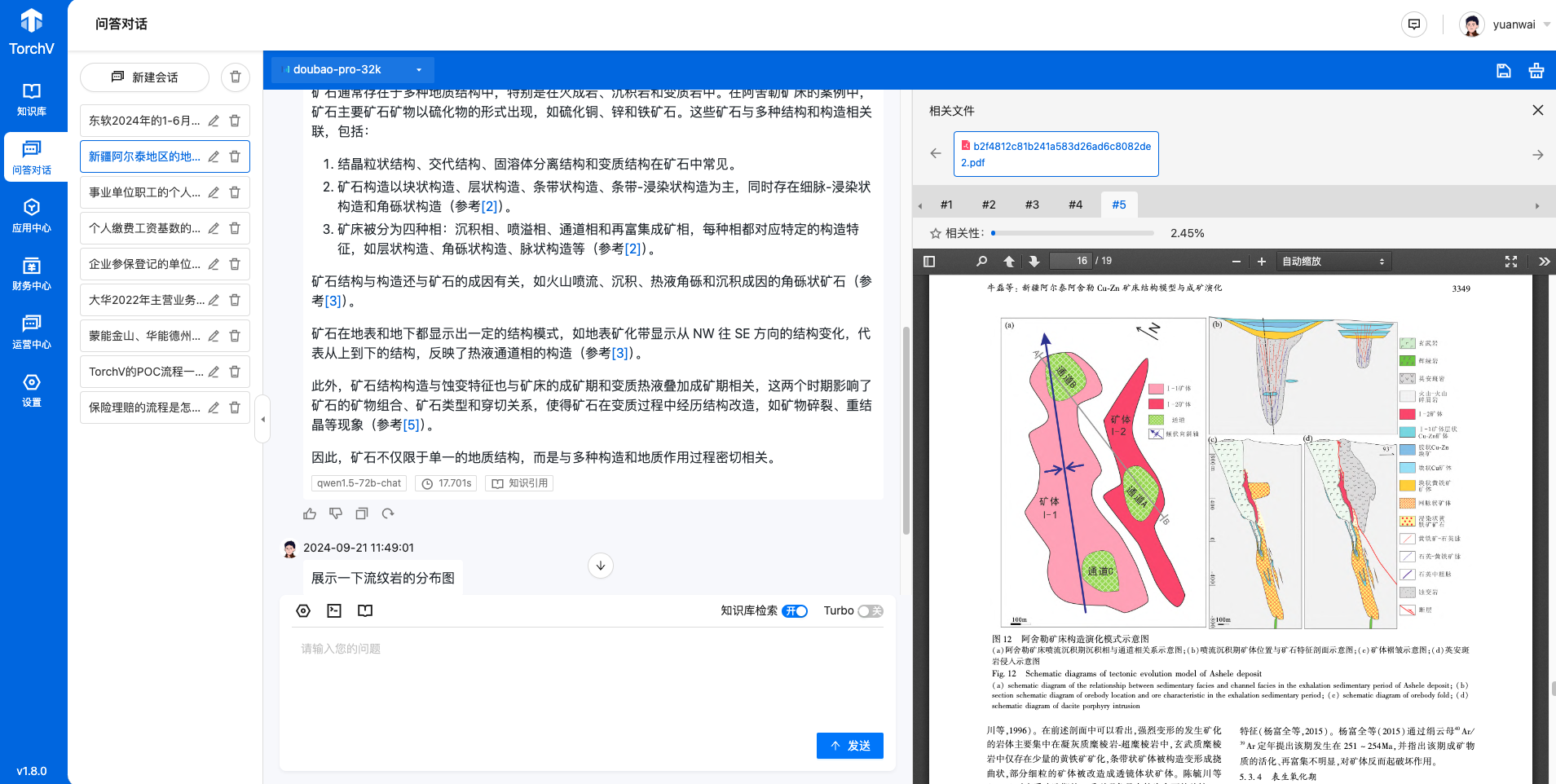
Task: Click the scroll-to-bottom arrow button
Action: [x=601, y=566]
